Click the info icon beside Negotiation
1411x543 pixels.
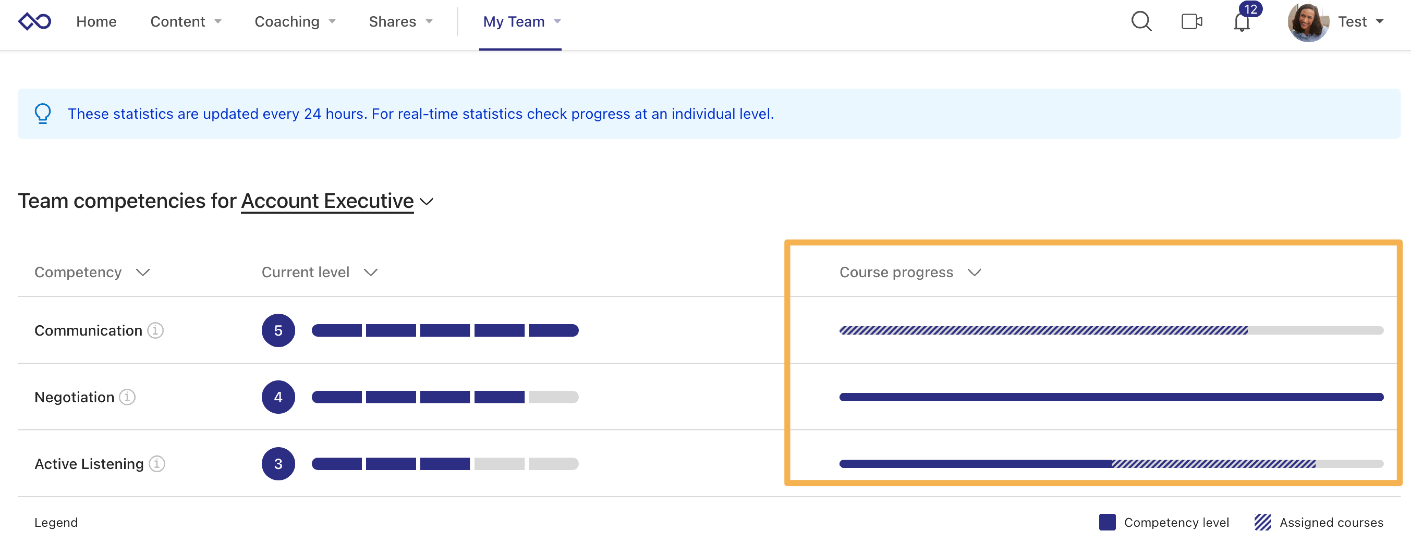(127, 397)
